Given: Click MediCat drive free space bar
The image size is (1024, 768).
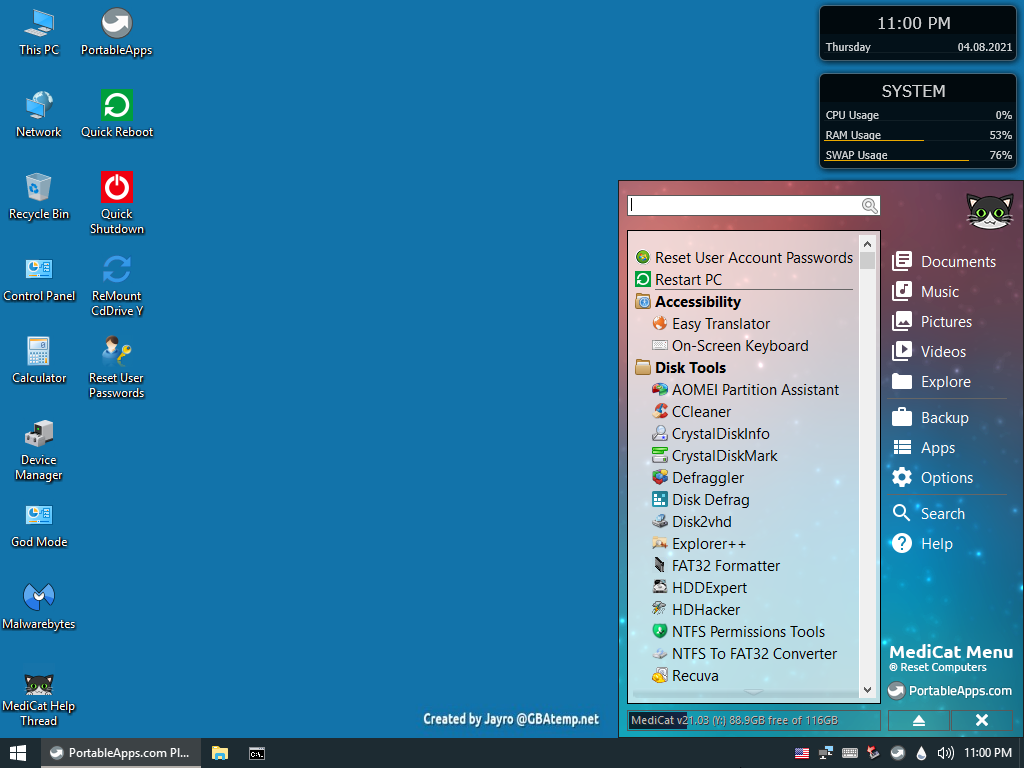Looking at the screenshot, I should (754, 720).
